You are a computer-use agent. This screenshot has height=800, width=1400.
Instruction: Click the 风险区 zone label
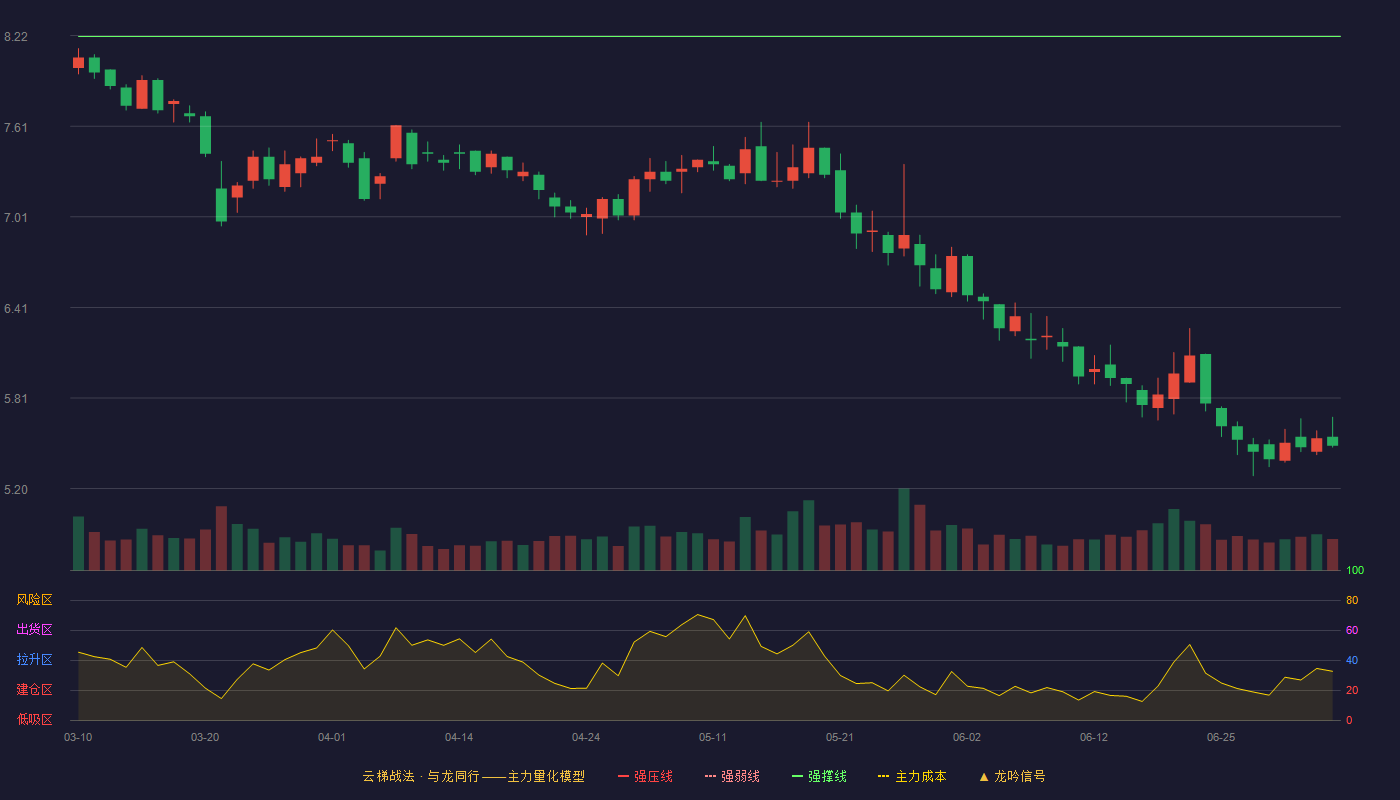34,600
